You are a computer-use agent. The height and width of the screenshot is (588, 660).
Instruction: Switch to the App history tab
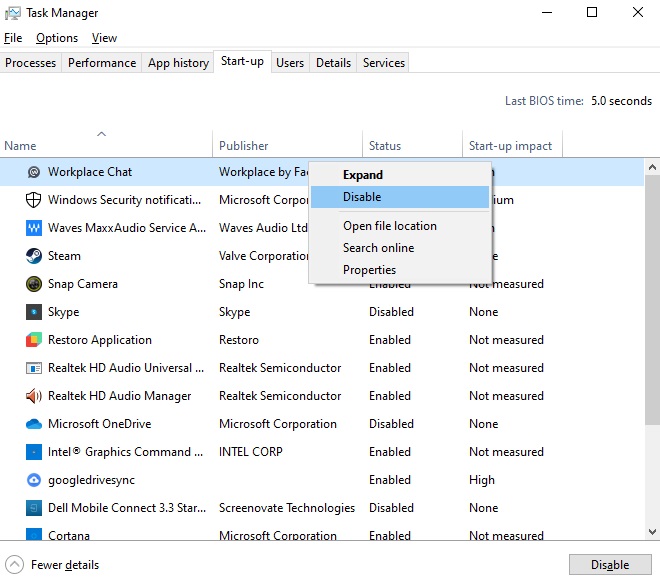[x=178, y=63]
